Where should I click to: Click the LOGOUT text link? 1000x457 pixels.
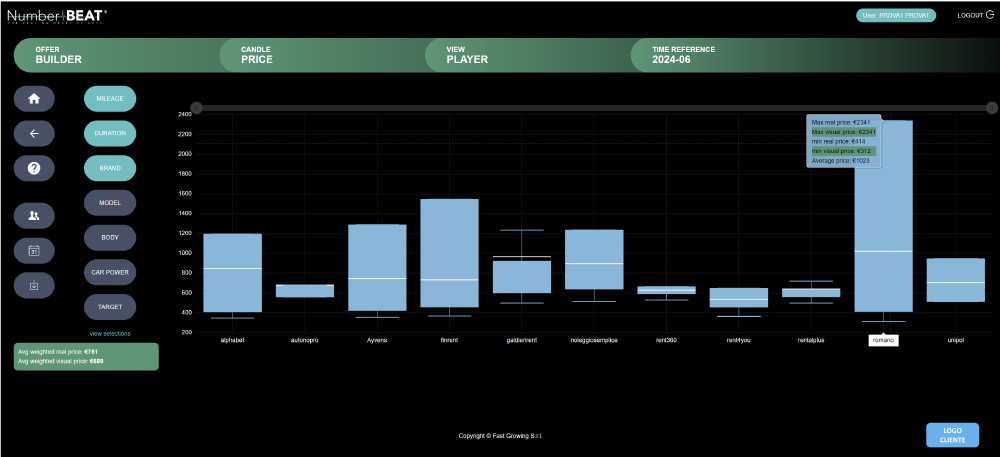point(970,15)
